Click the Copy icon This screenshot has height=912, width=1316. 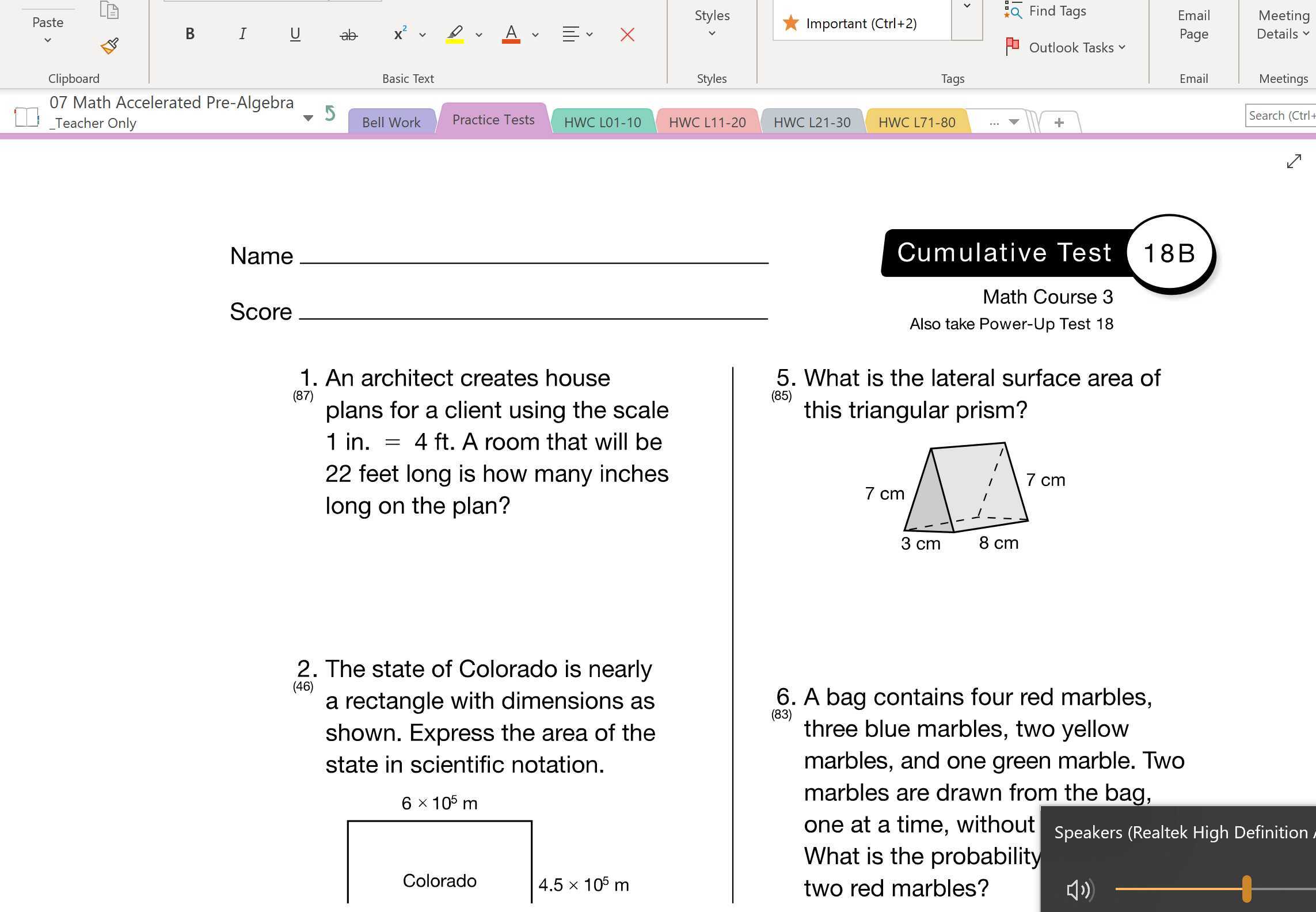[109, 10]
